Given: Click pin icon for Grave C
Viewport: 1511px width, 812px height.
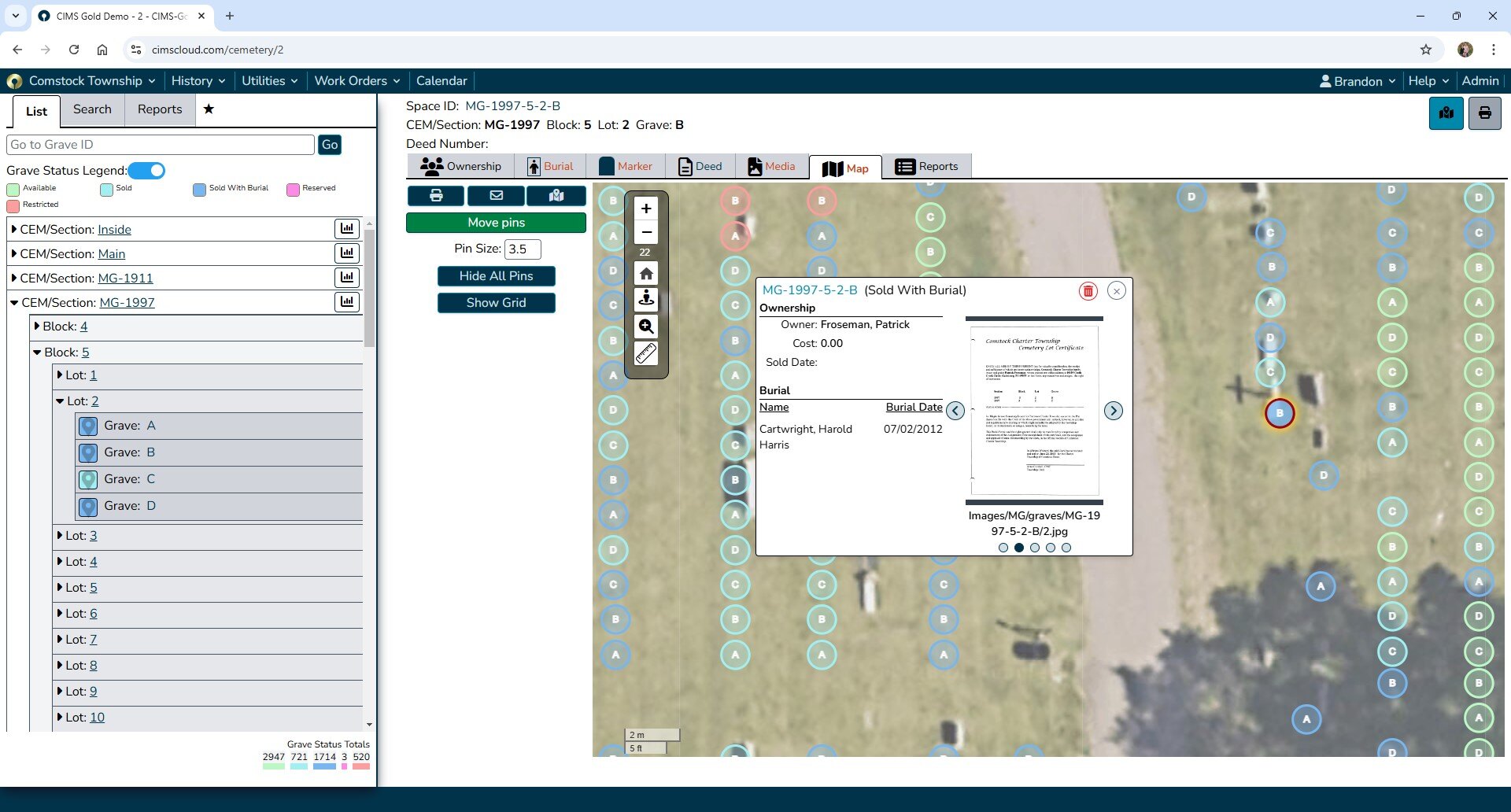Looking at the screenshot, I should coord(88,479).
